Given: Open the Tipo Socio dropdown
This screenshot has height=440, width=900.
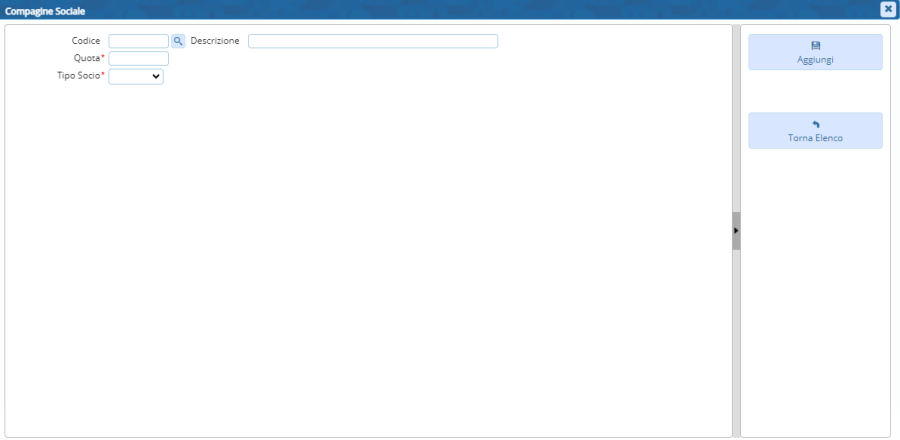Looking at the screenshot, I should (x=135, y=76).
